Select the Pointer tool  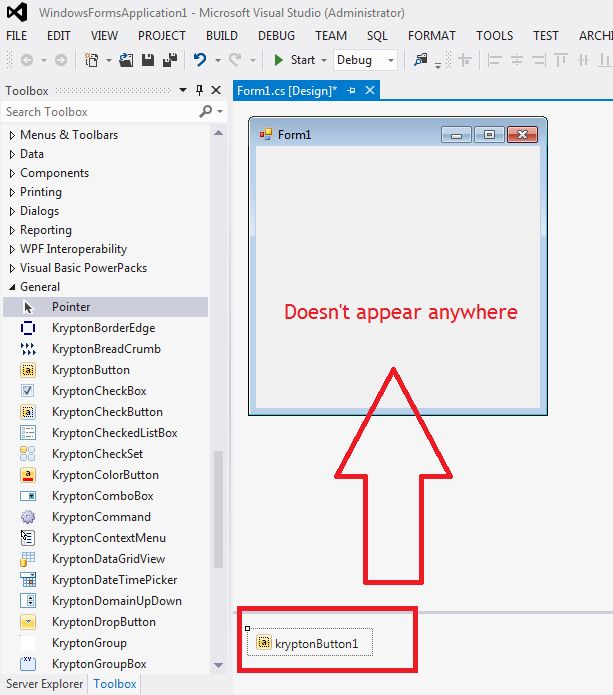(105, 307)
